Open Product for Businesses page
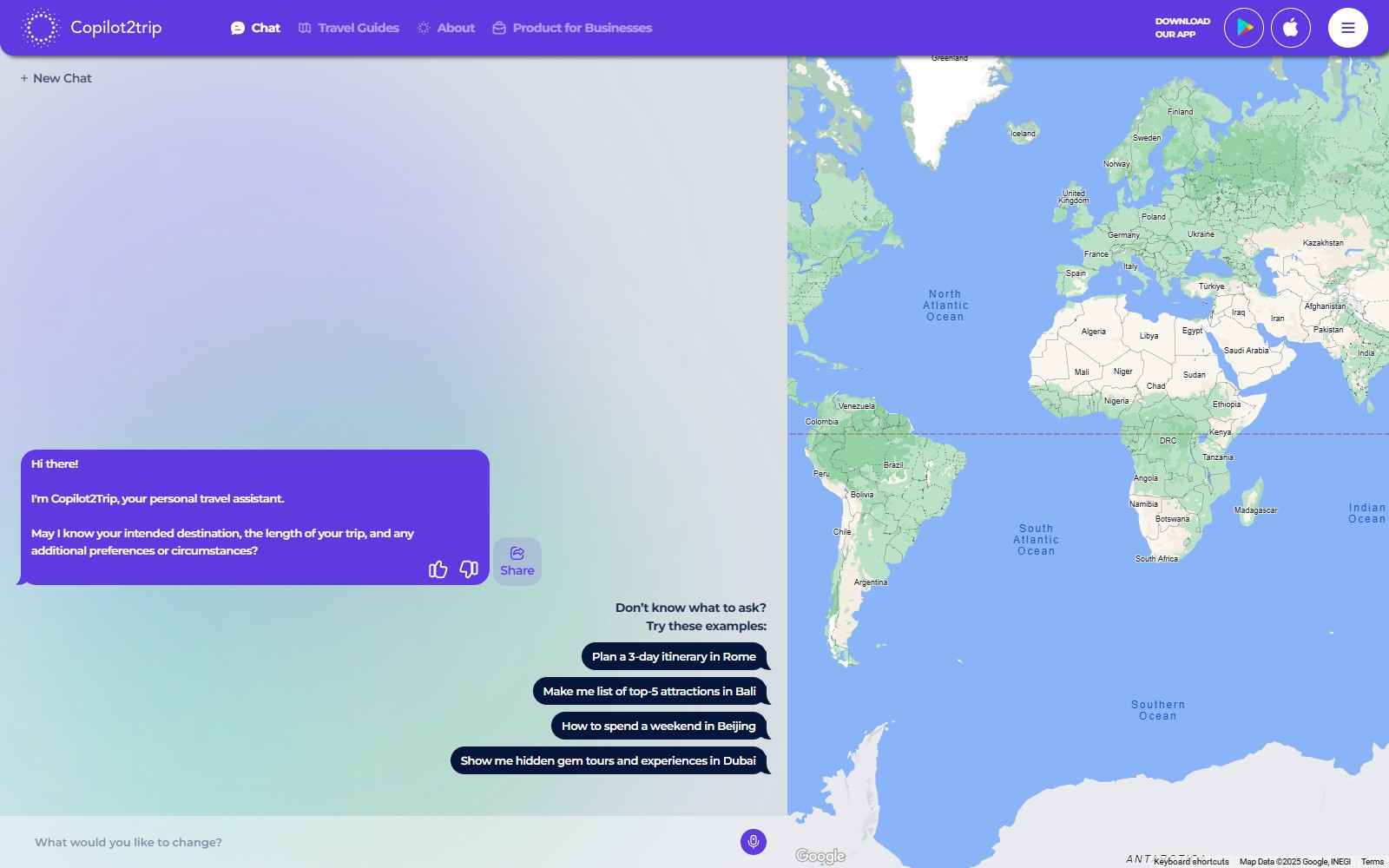This screenshot has width=1389, height=868. [572, 28]
